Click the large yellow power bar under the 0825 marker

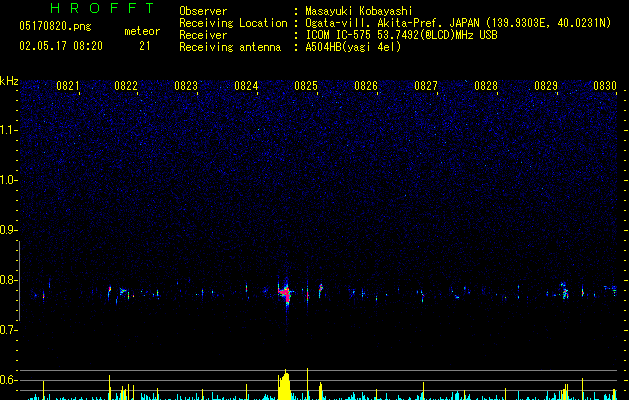[284, 386]
